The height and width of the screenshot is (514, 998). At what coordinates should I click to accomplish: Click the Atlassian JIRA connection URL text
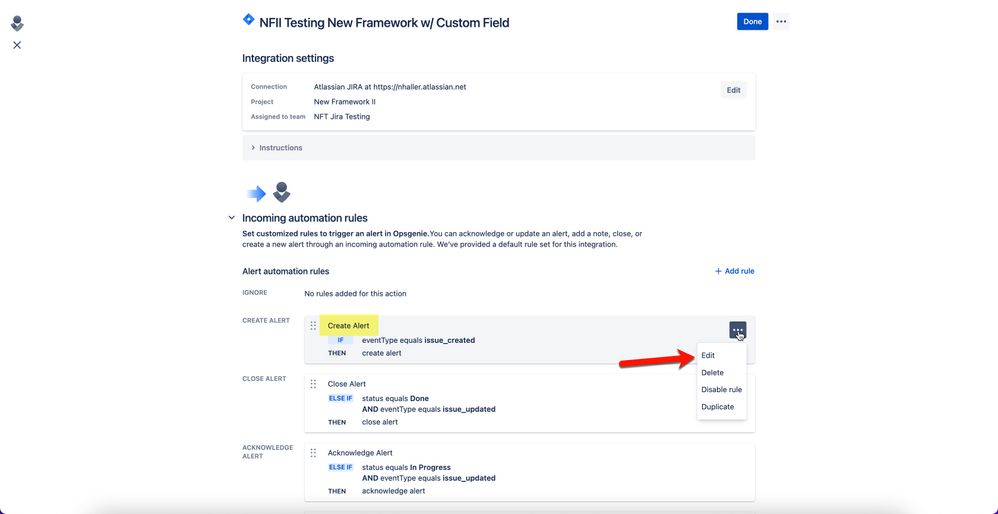click(390, 87)
